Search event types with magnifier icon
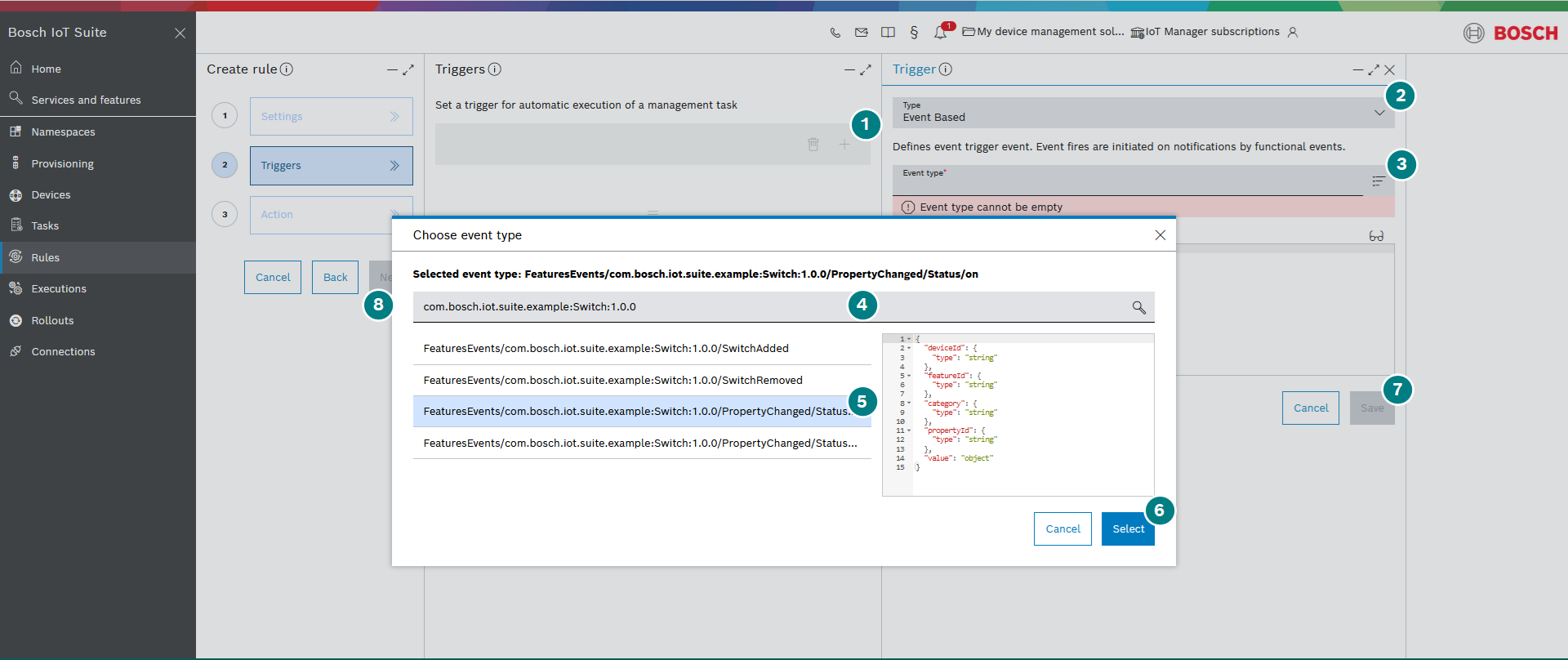1568x660 pixels. click(1138, 307)
